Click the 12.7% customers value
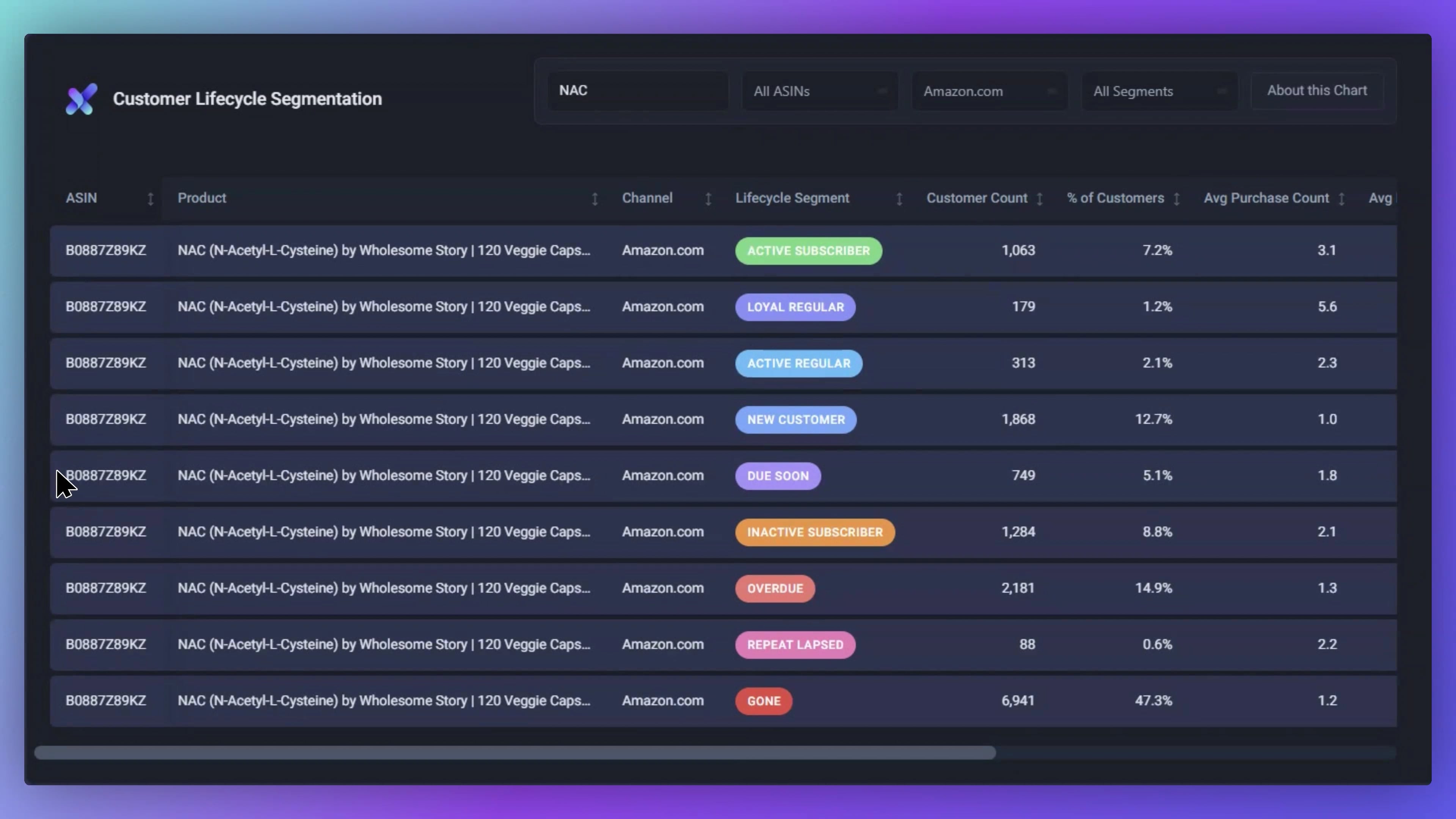The image size is (1456, 819). (1153, 419)
